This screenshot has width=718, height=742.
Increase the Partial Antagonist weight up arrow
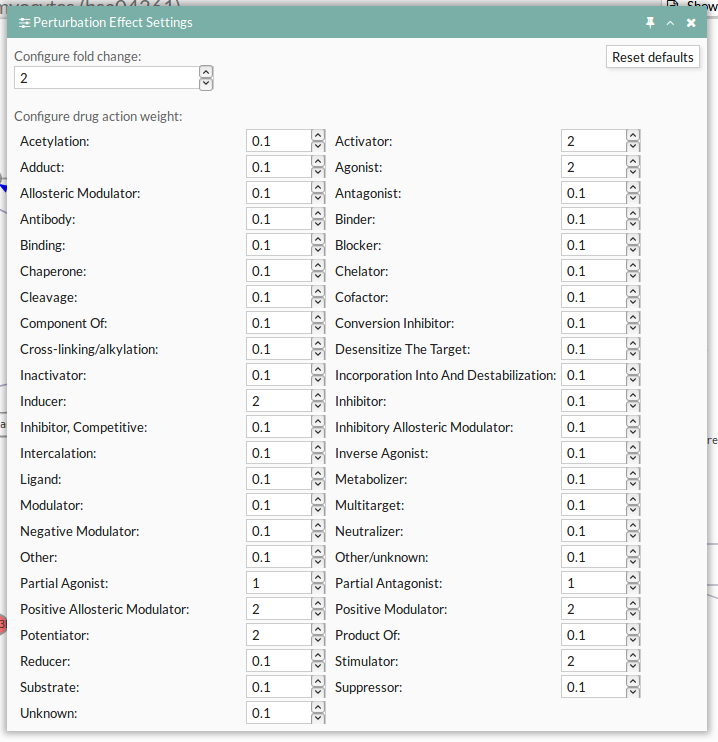click(633, 578)
